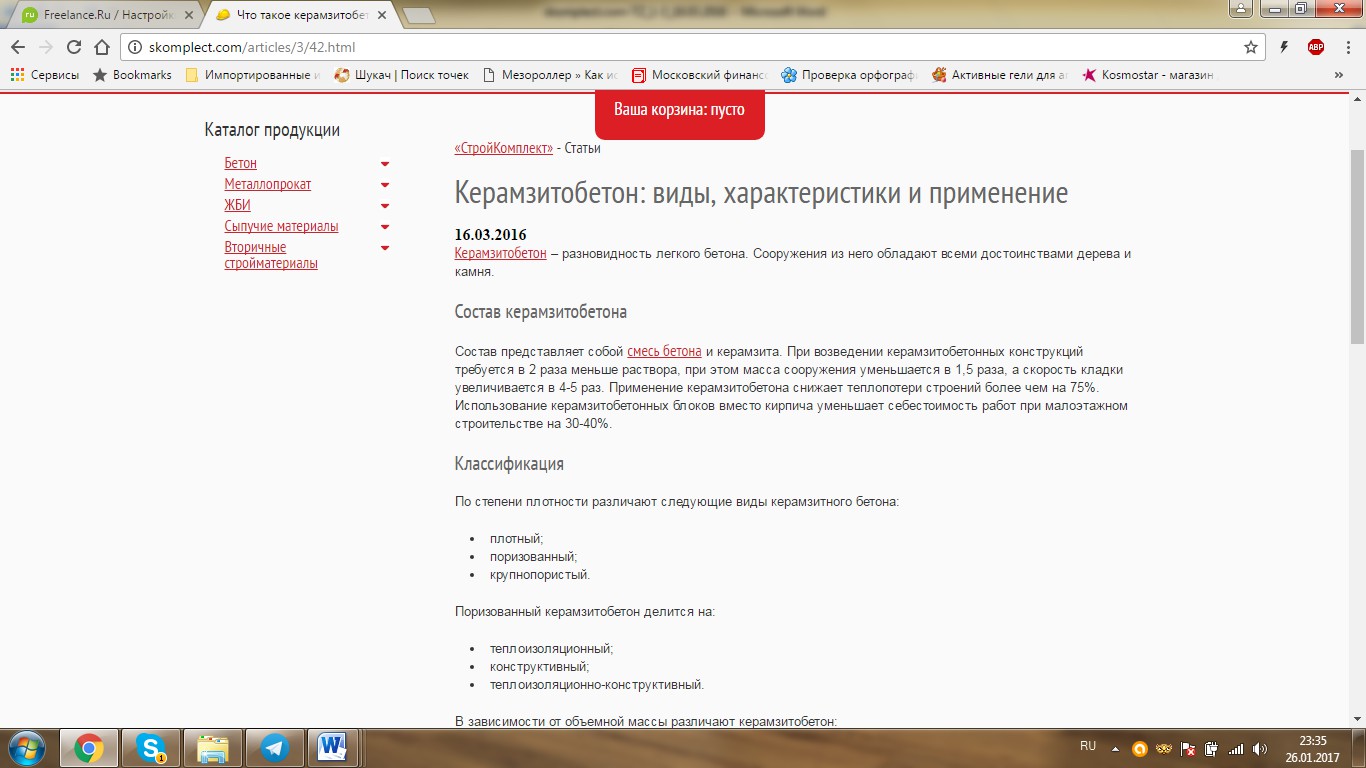This screenshot has width=1366, height=768.
Task: Click the orange circular tray icon
Action: click(x=1139, y=748)
